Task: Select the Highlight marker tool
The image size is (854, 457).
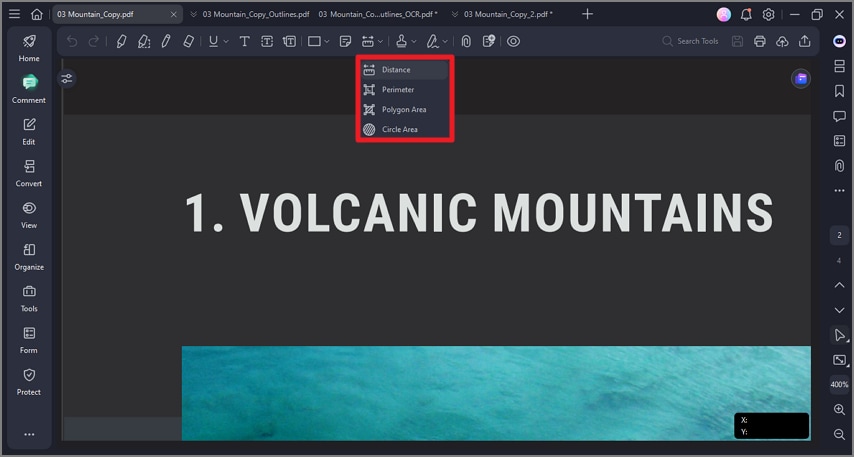Action: pos(121,41)
